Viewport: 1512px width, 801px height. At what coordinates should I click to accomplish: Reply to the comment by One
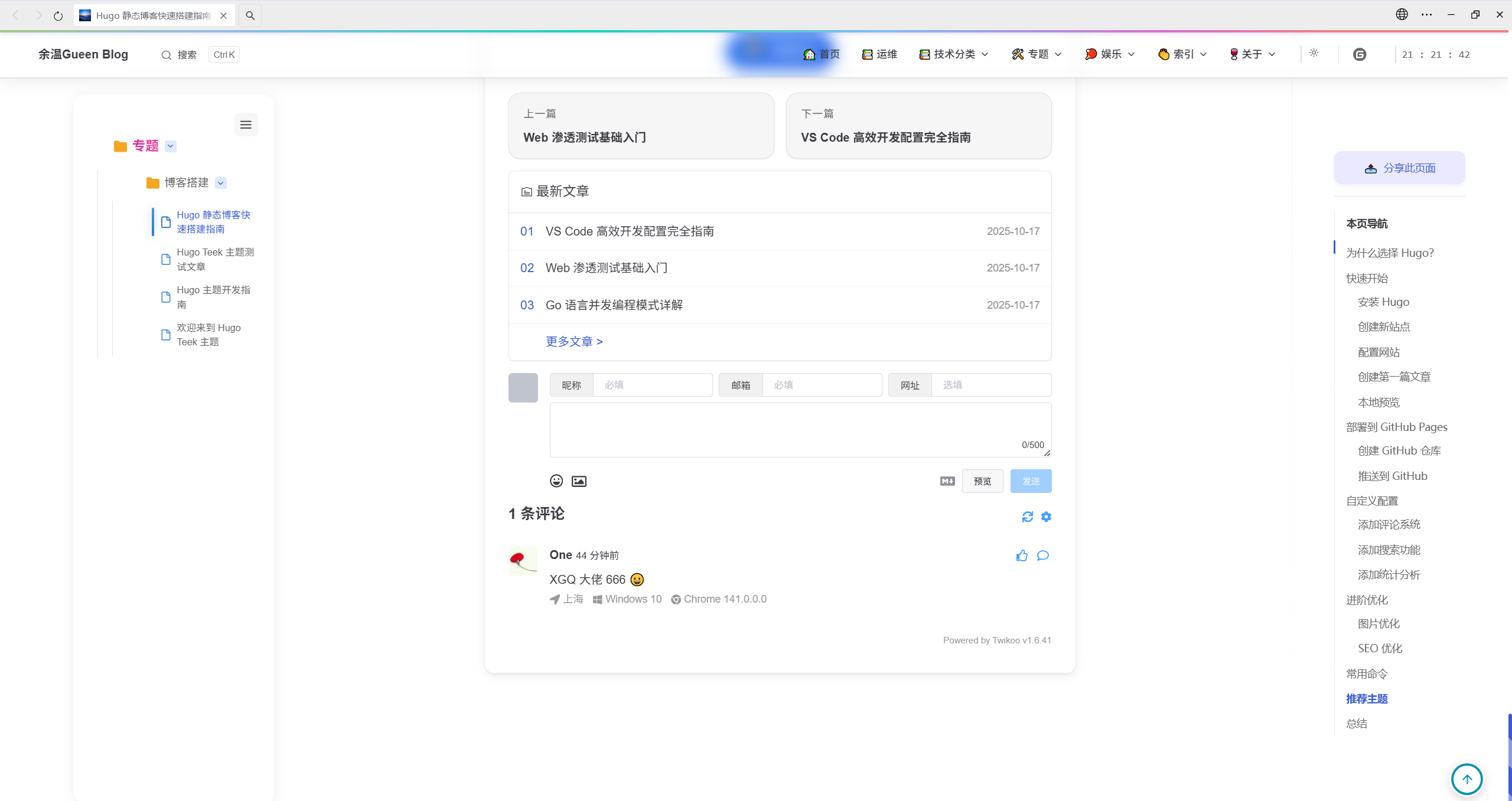point(1043,555)
